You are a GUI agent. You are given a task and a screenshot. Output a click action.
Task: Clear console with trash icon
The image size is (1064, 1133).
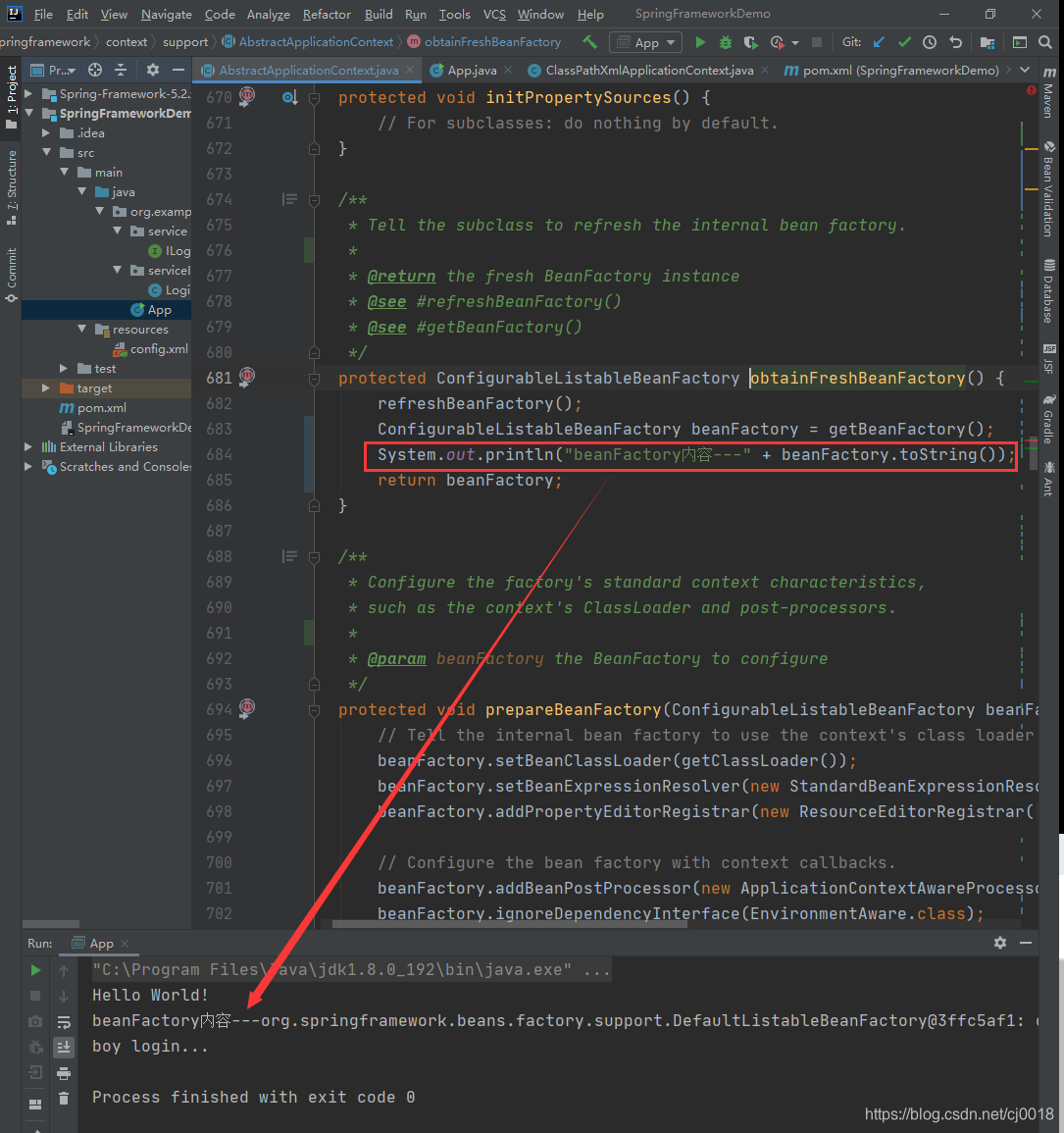[64, 1099]
